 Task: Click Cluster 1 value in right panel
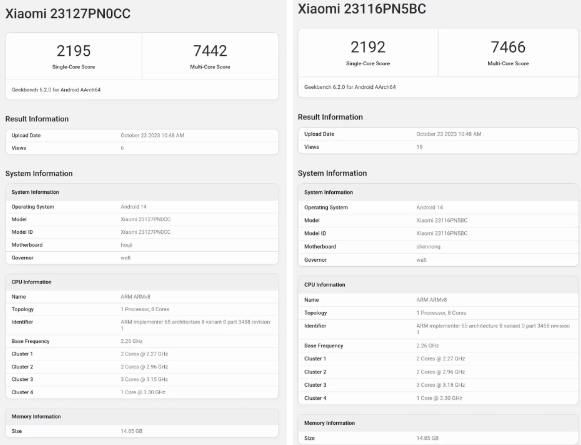click(x=441, y=359)
